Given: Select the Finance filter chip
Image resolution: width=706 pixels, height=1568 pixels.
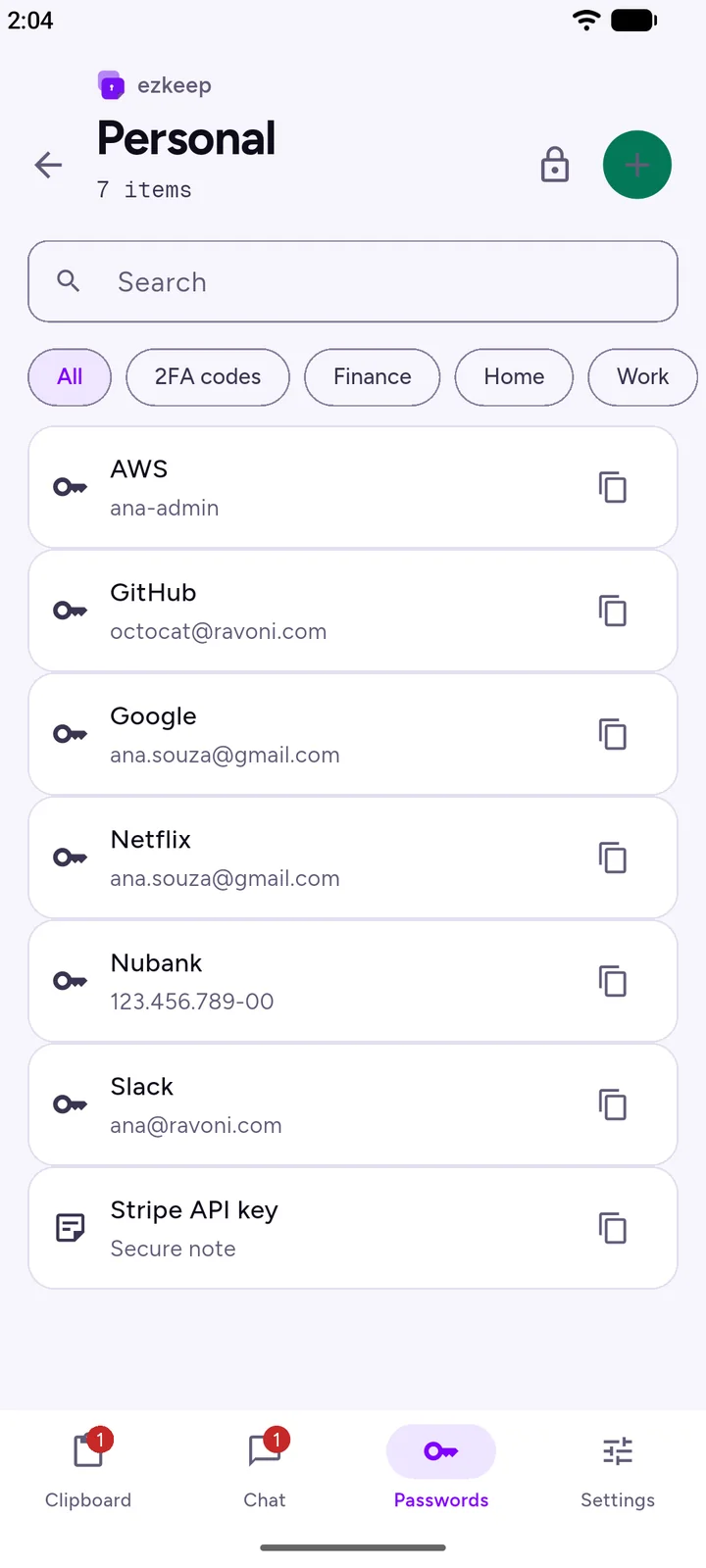Looking at the screenshot, I should pyautogui.click(x=373, y=377).
